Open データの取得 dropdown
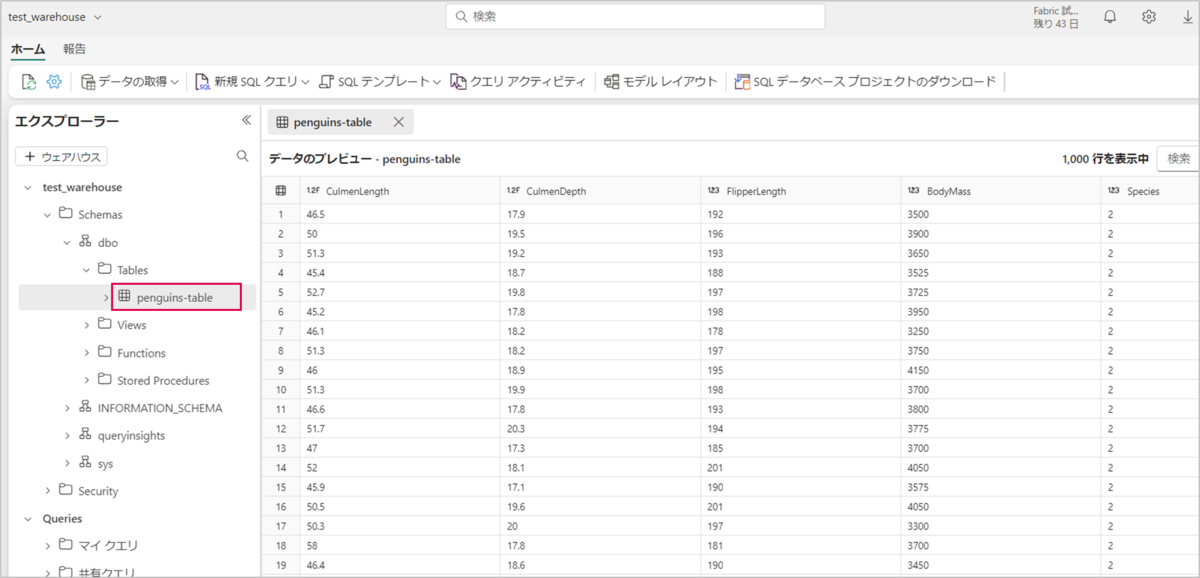This screenshot has width=1200, height=578. (130, 82)
